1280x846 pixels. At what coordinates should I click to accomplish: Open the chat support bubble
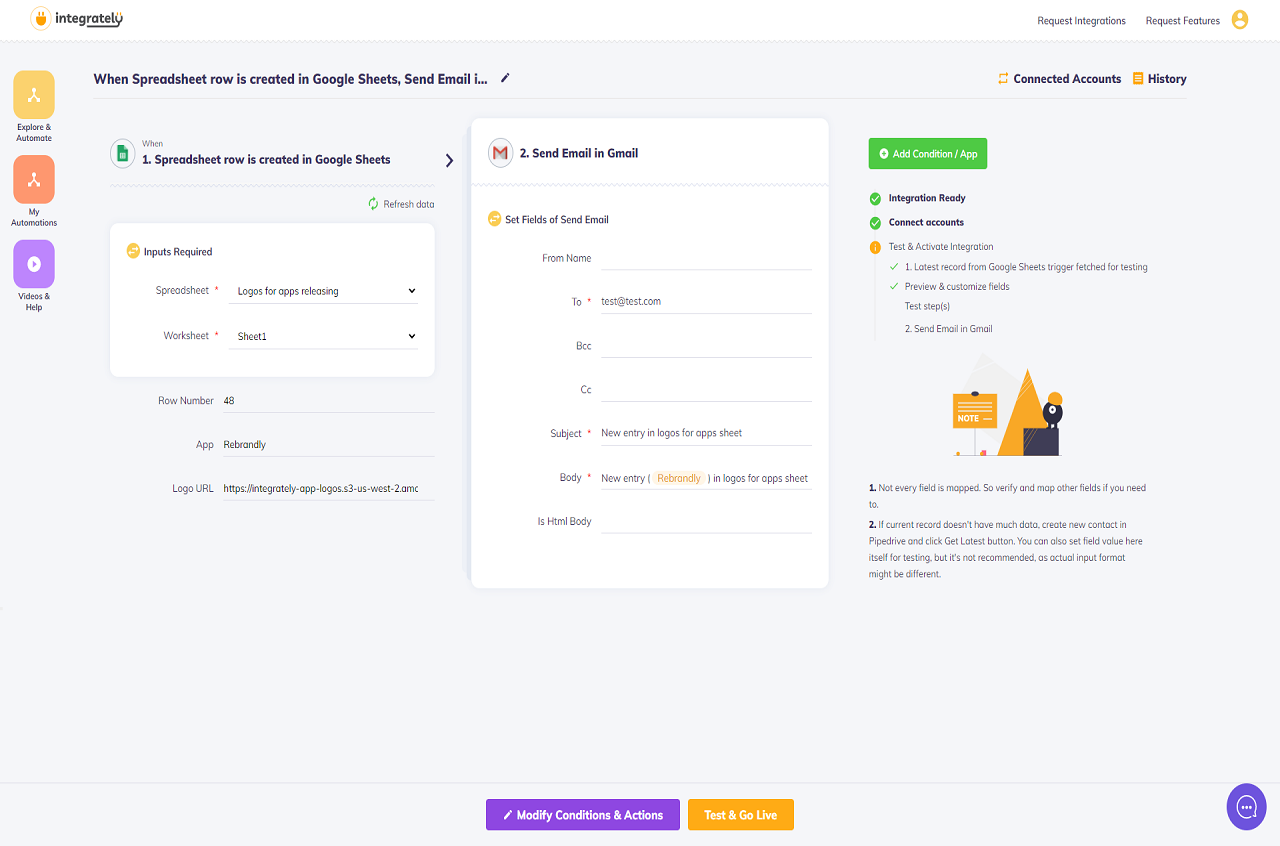(1246, 807)
